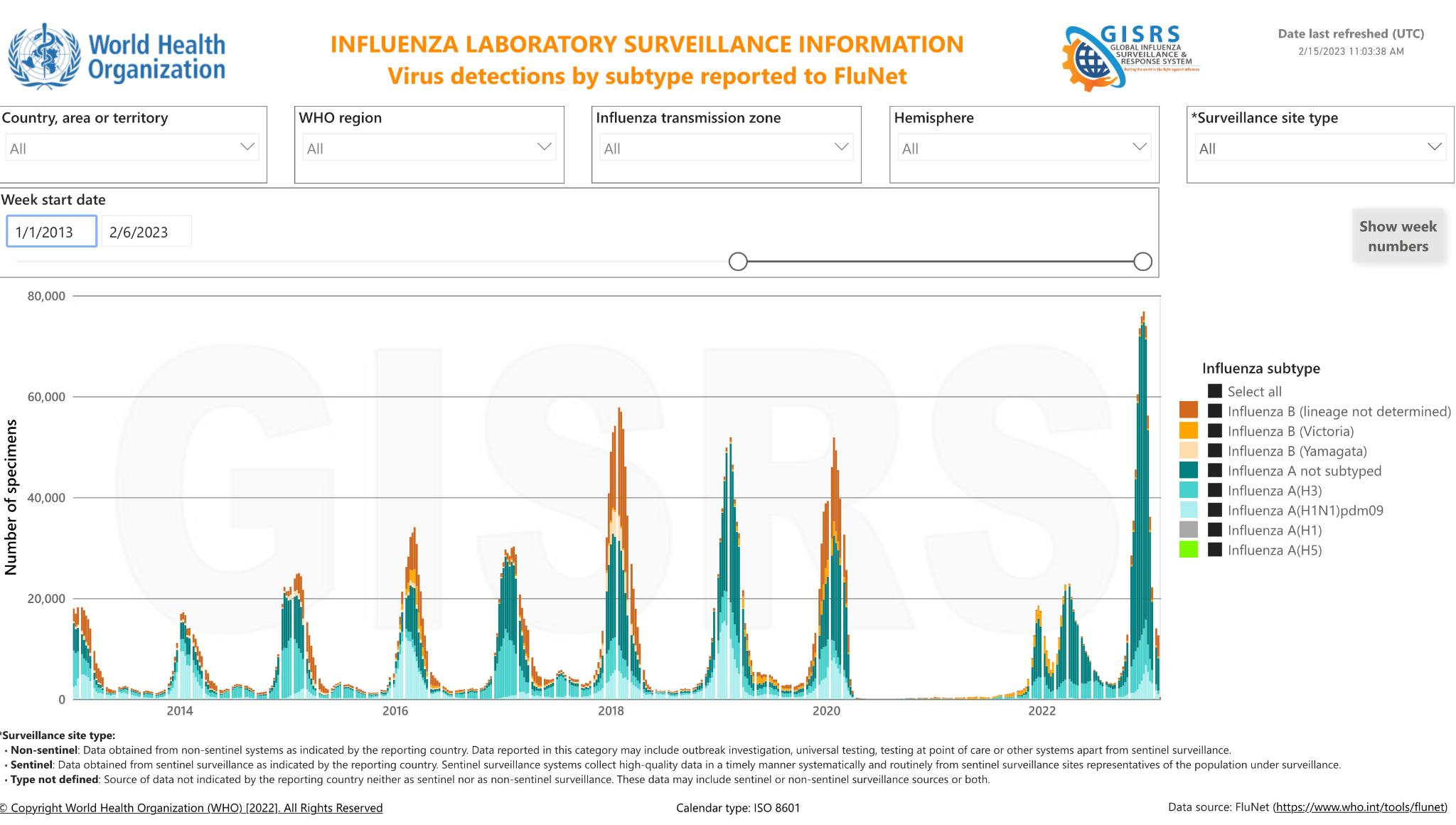The image size is (1456, 825).
Task: Click the left handle of date range slider
Action: coord(738,262)
